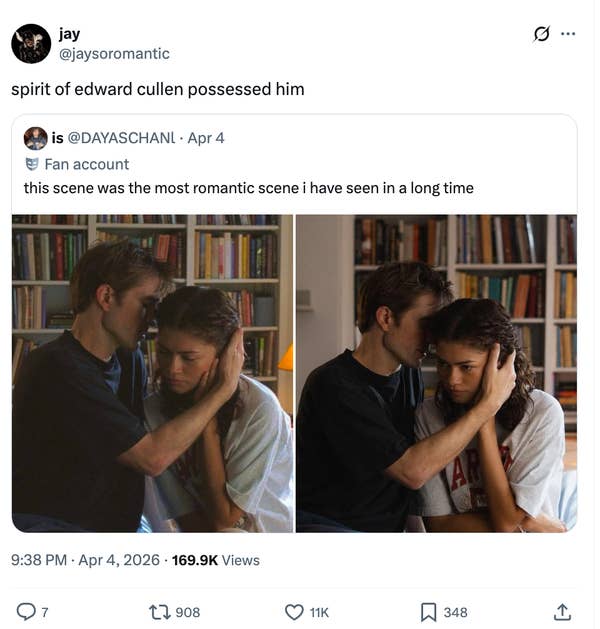The width and height of the screenshot is (600, 629).
Task: Open the right photo in quoted tweet
Action: pos(436,372)
